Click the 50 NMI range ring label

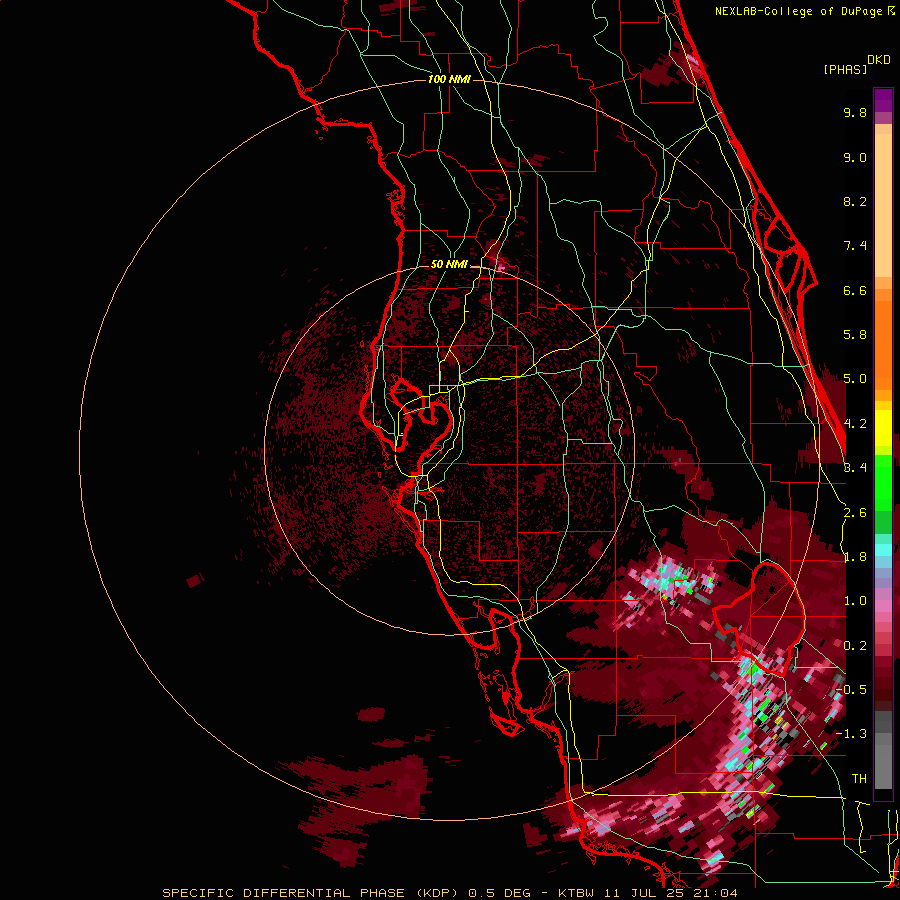pyautogui.click(x=449, y=264)
